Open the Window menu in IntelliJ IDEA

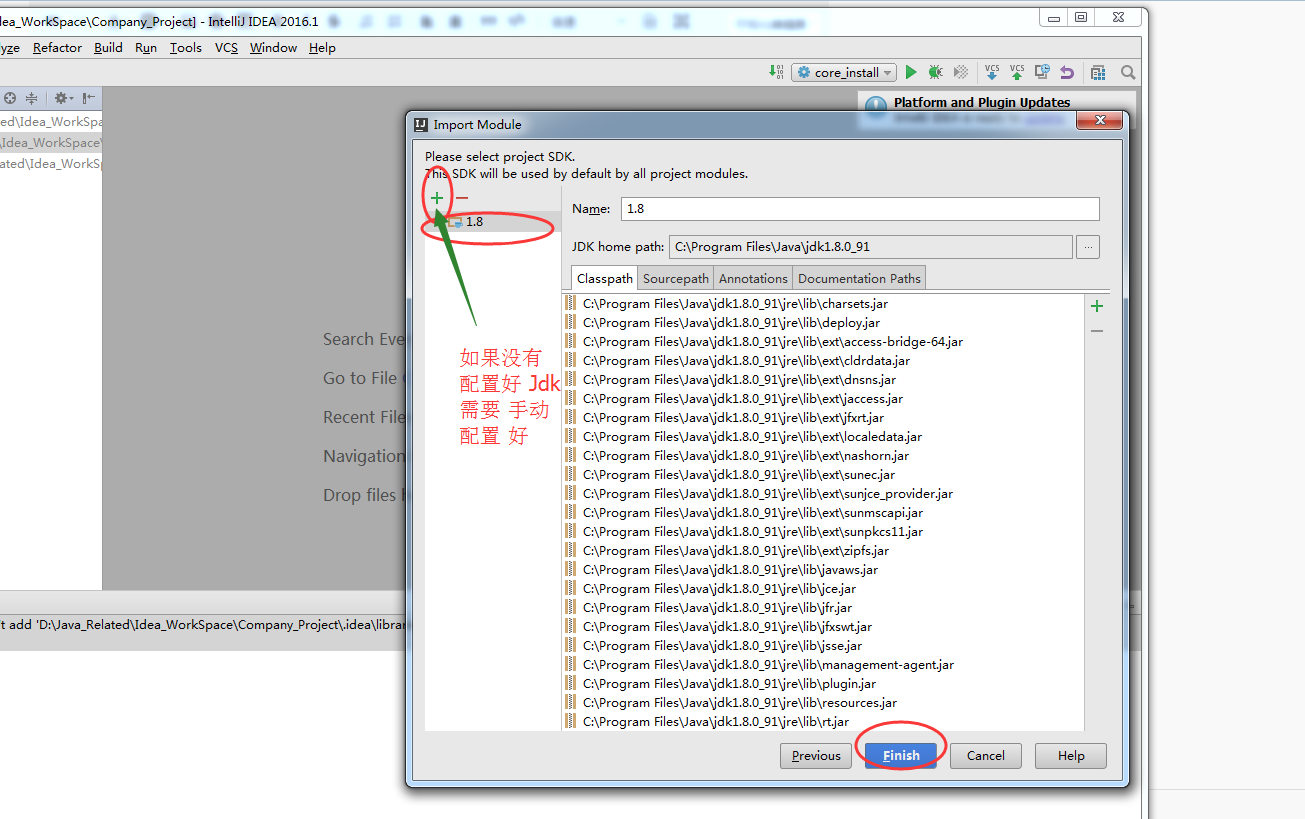tap(273, 47)
